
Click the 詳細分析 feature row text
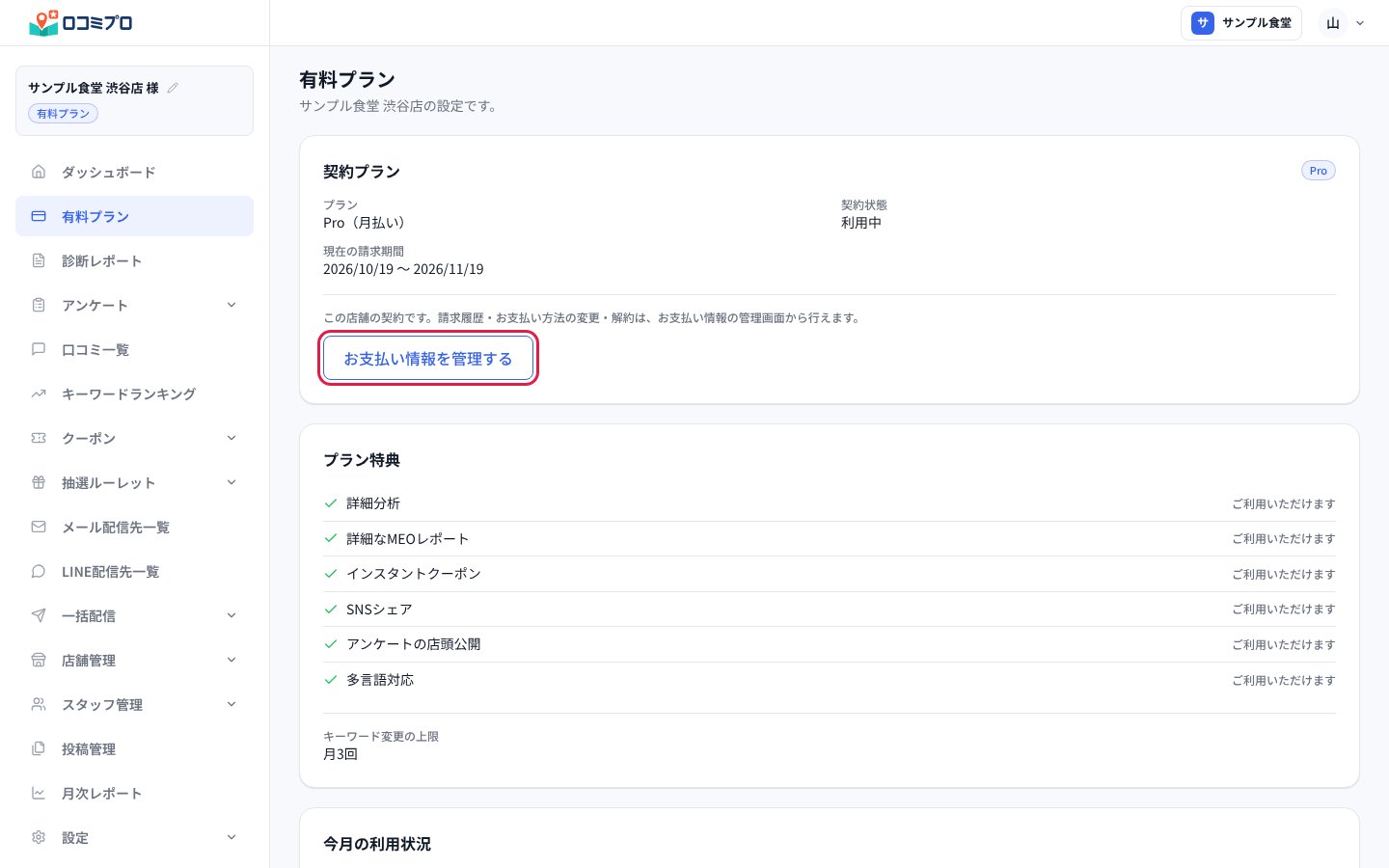(373, 503)
